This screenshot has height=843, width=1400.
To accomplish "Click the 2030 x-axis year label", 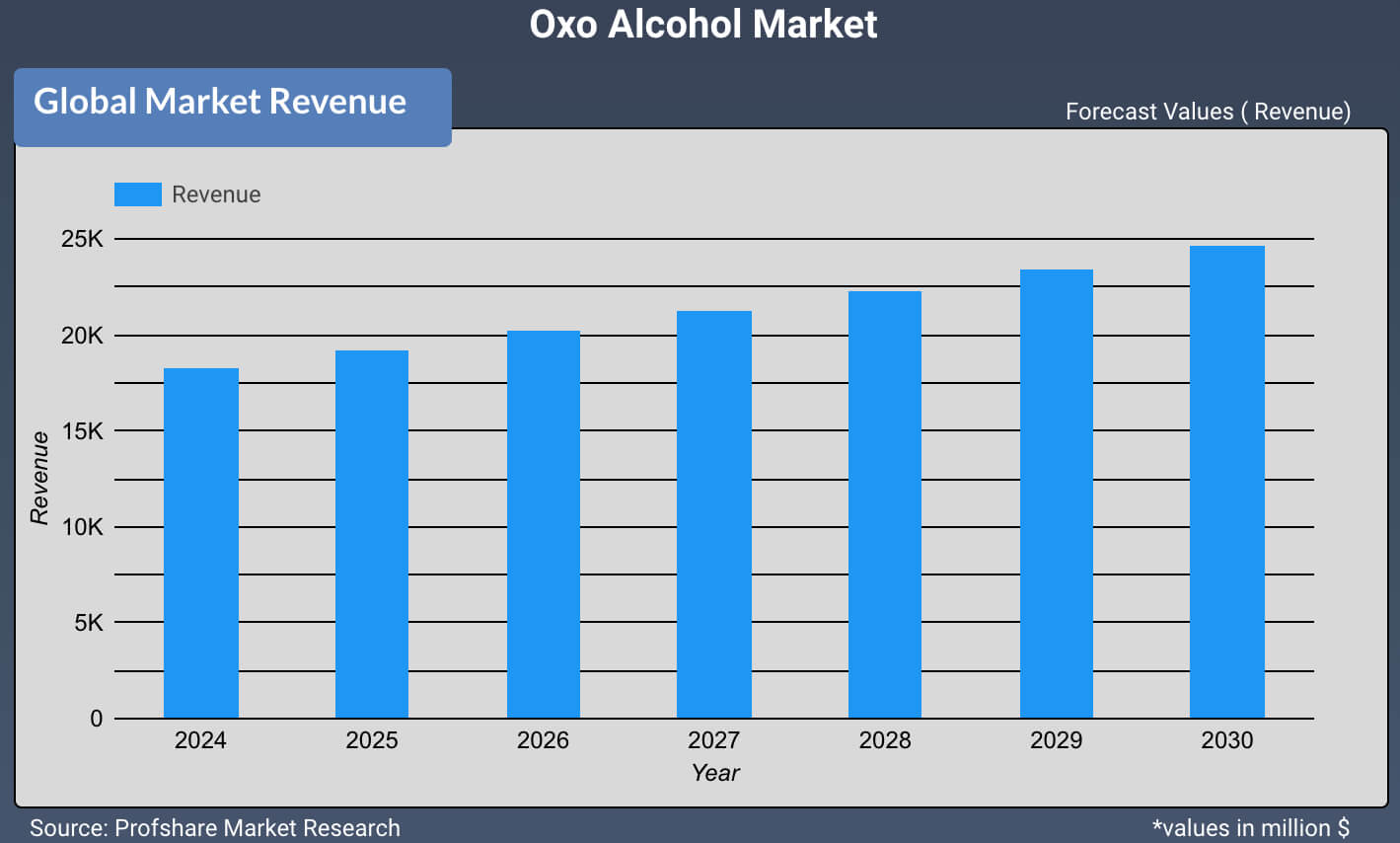I will (x=1226, y=740).
